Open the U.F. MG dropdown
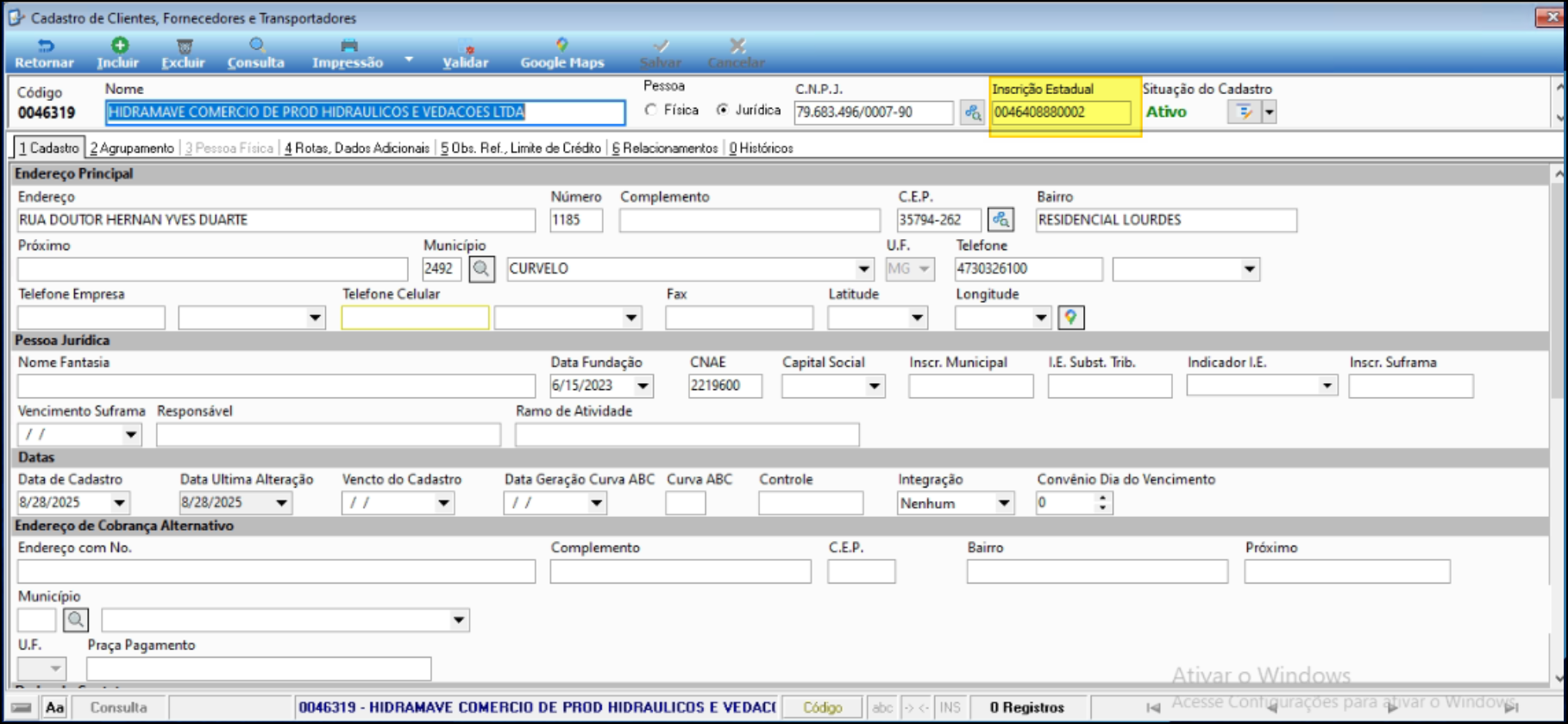 pos(924,269)
